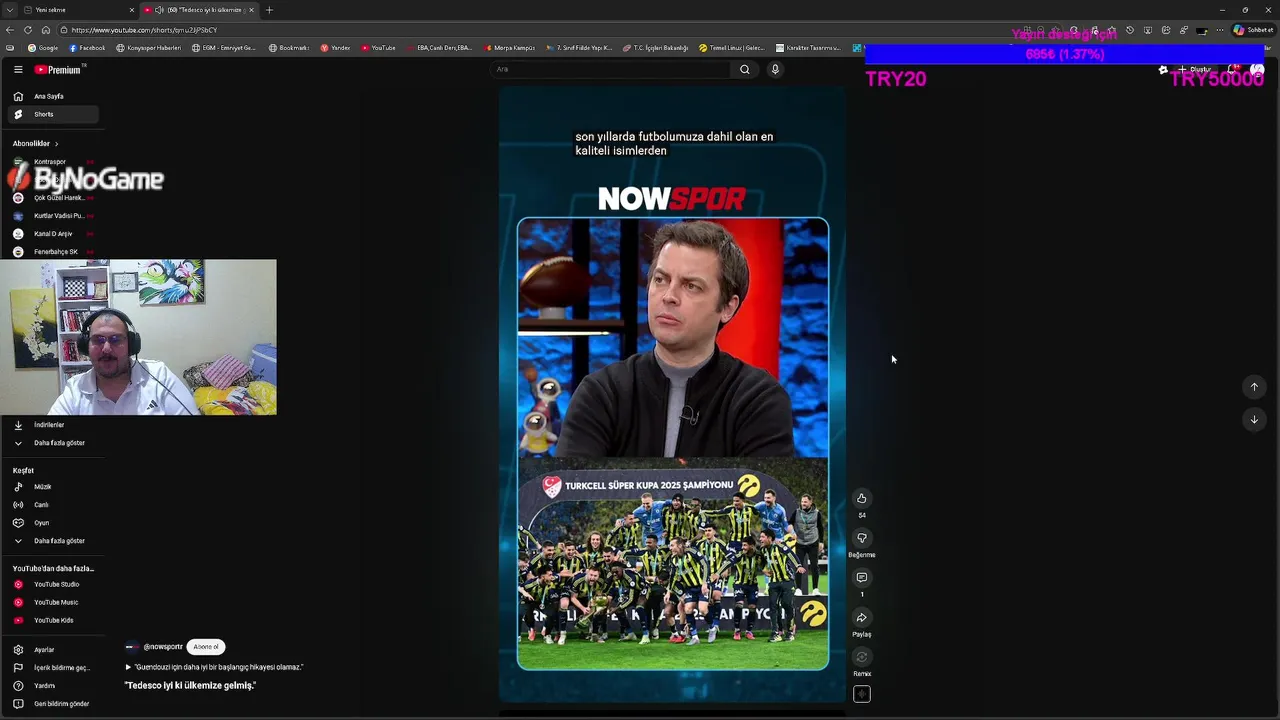This screenshot has width=1280, height=720.
Task: Open the Yandex bookmark
Action: [335, 48]
